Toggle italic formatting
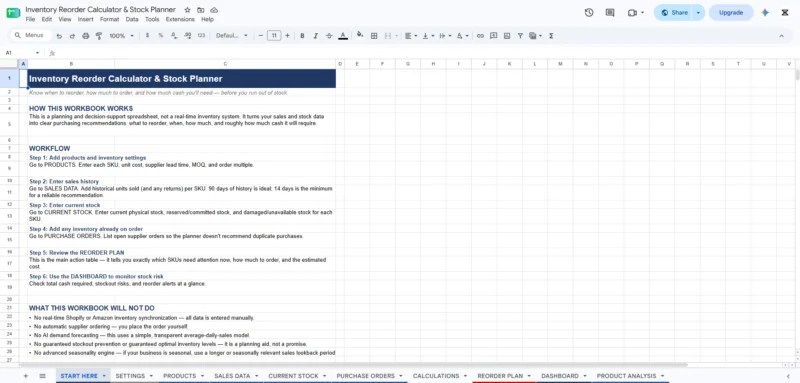800x383 pixels. point(316,36)
